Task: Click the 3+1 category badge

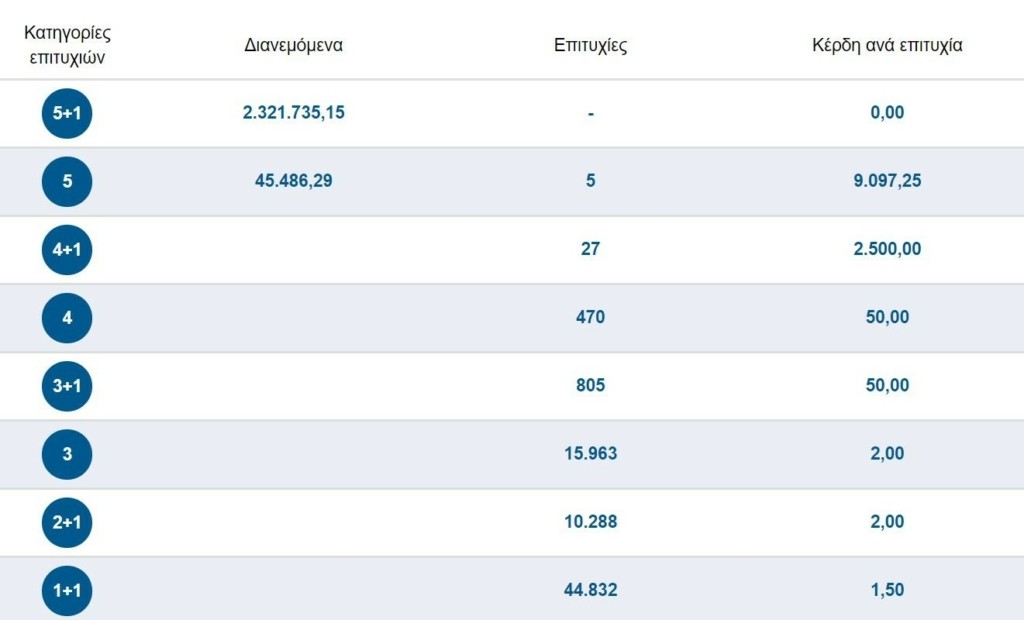Action: (x=67, y=386)
